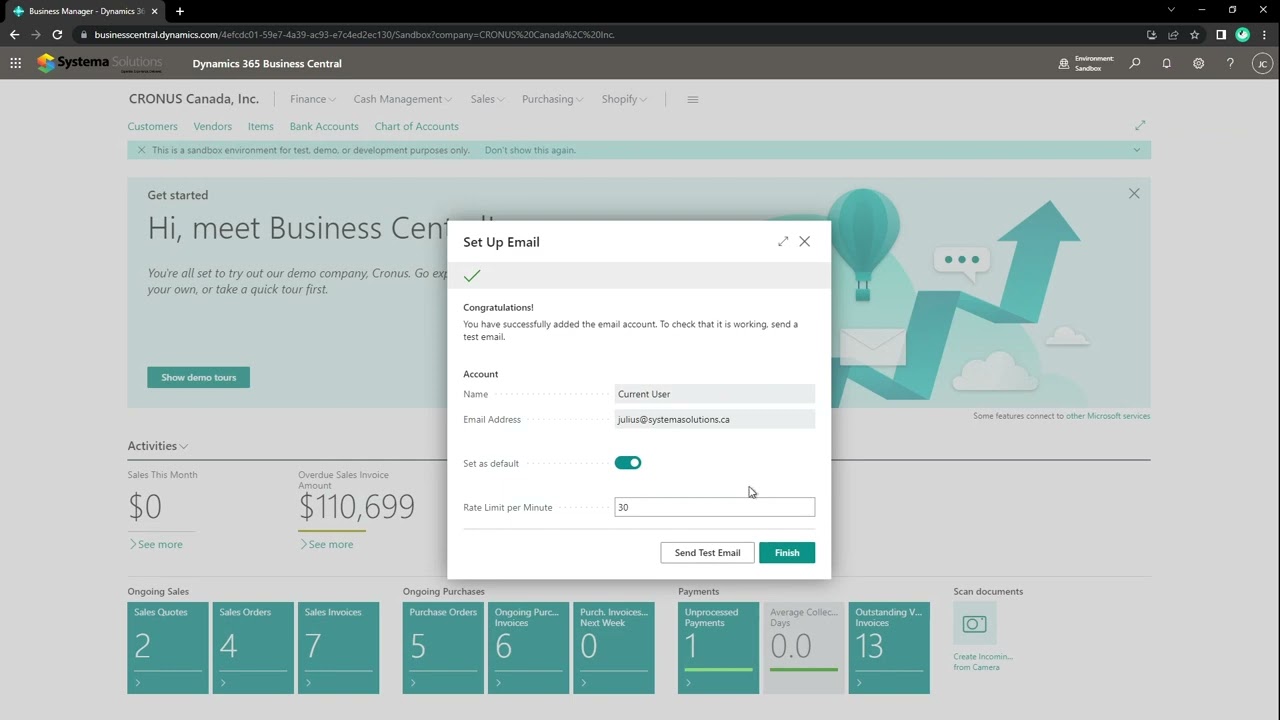Click the Name field showing Current User

click(714, 394)
